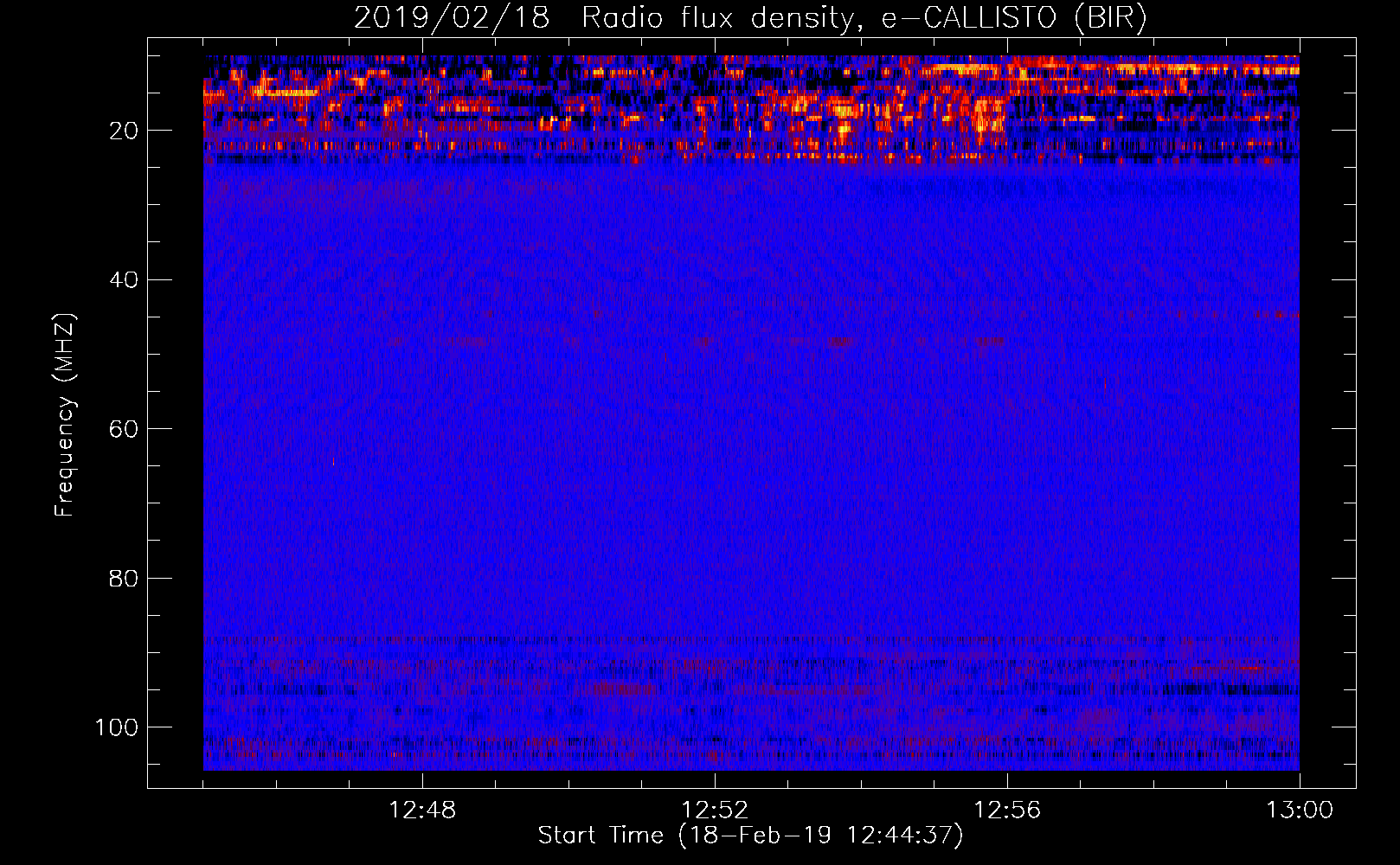Click the 13:00 time tick label
This screenshot has width=1400, height=865.
[x=1300, y=811]
